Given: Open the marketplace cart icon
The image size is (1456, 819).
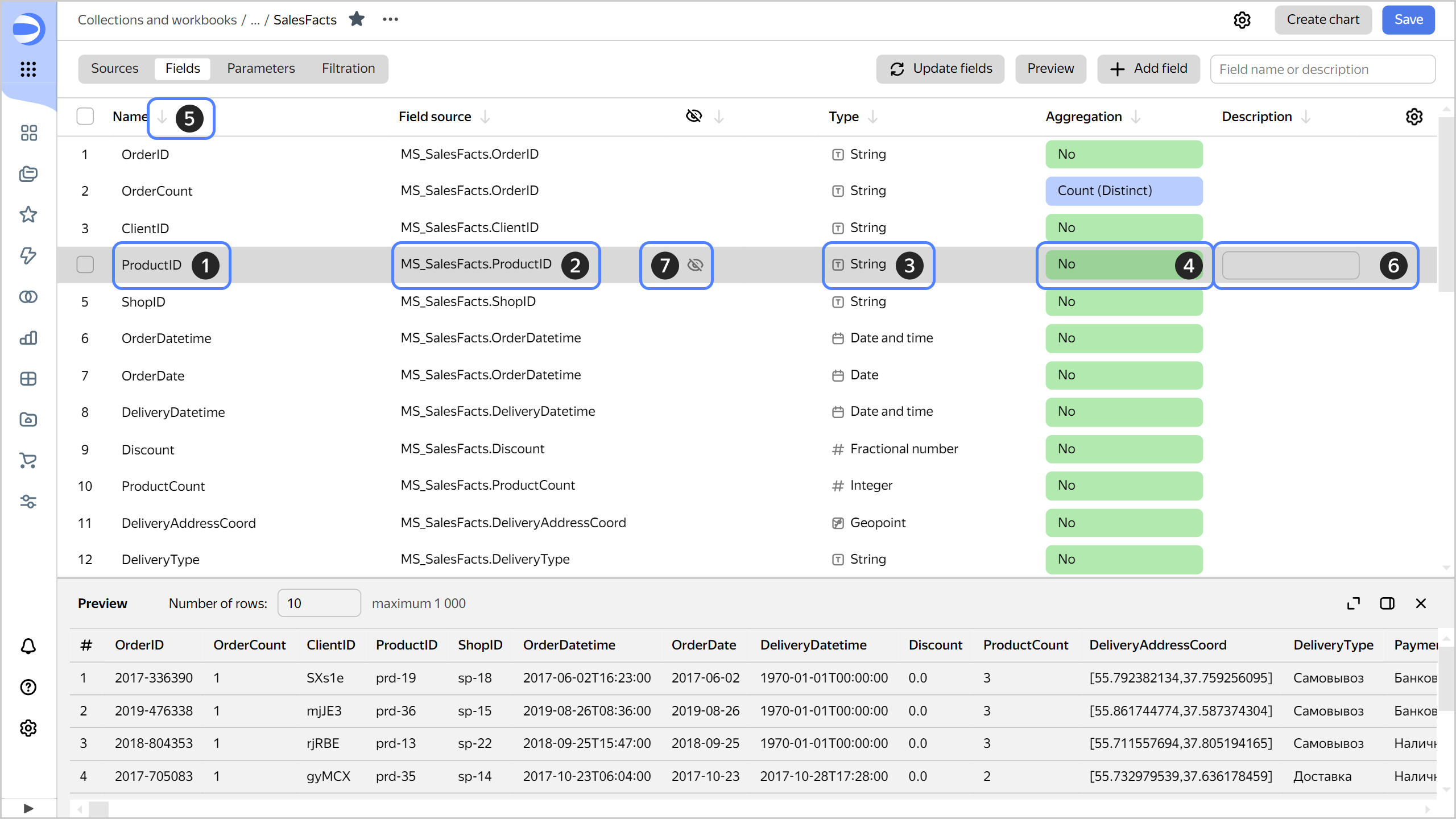Looking at the screenshot, I should coord(28,461).
